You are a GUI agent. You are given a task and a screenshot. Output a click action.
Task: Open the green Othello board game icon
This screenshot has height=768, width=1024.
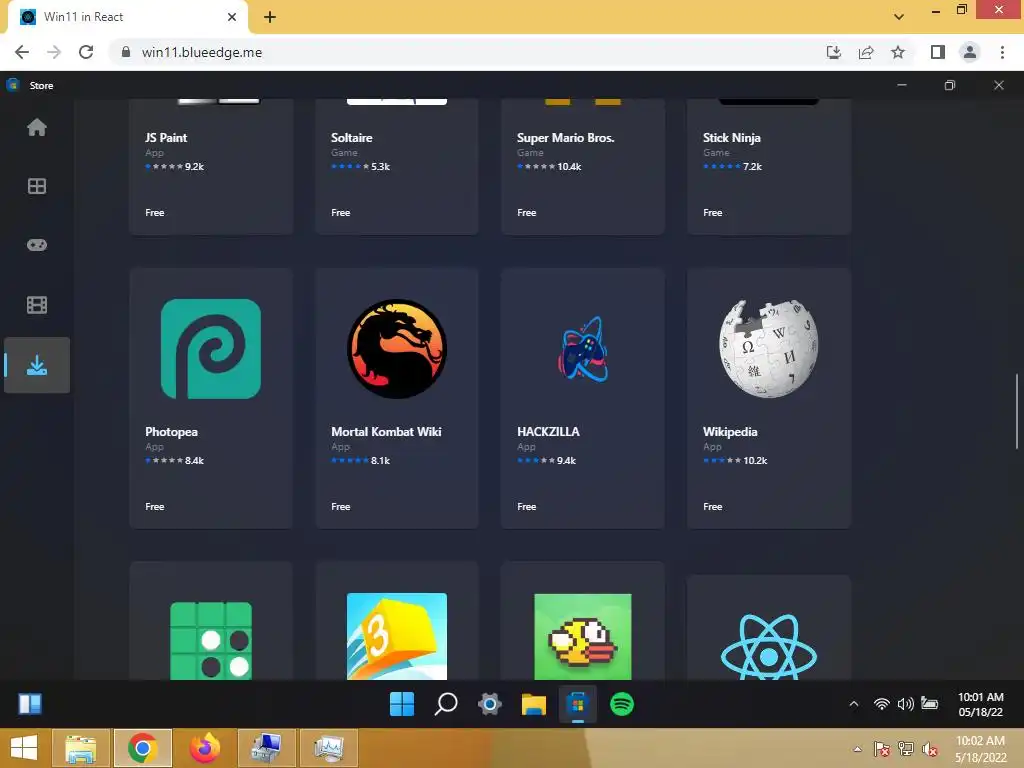(x=211, y=641)
